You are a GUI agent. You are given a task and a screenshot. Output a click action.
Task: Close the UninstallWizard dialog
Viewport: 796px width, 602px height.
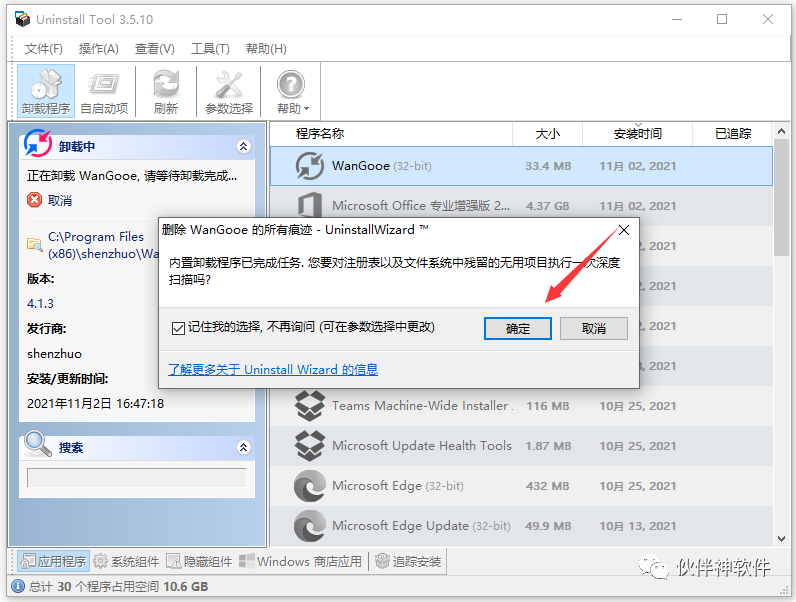(x=624, y=230)
